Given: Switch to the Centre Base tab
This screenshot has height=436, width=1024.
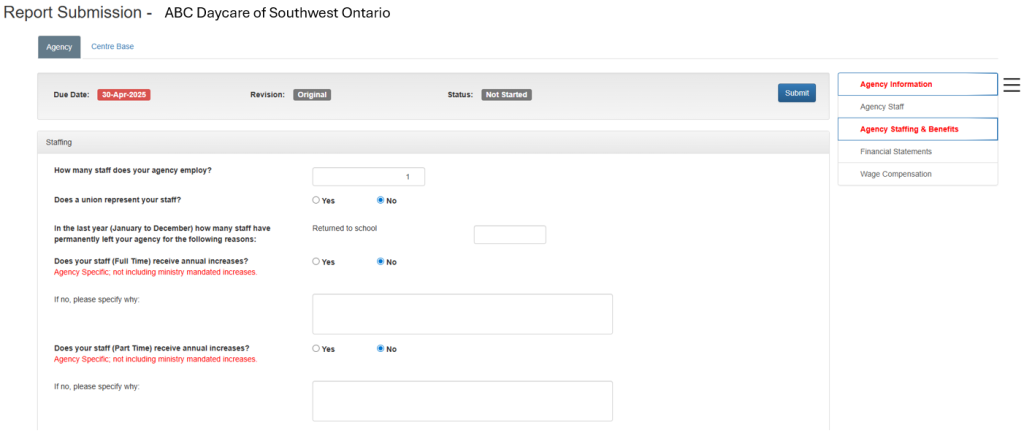Looking at the screenshot, I should pyautogui.click(x=112, y=47).
